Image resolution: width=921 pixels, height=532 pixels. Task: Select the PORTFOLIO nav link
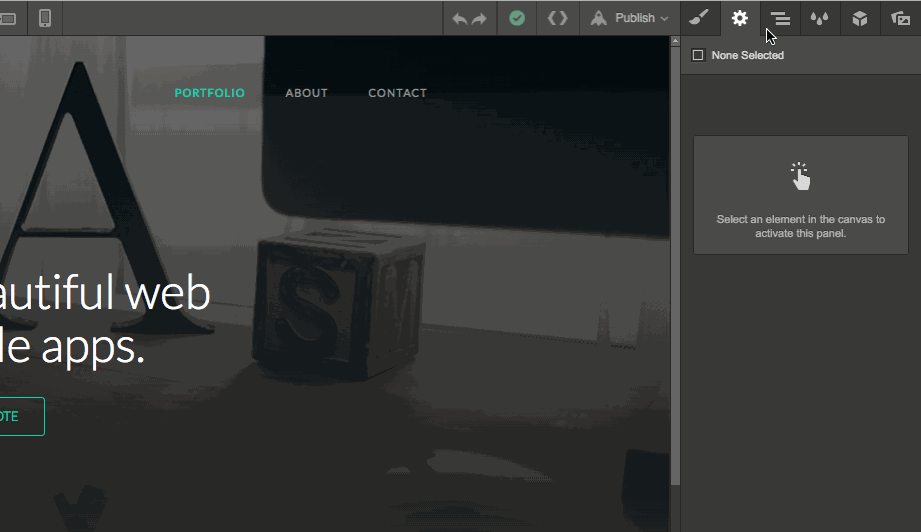click(210, 93)
